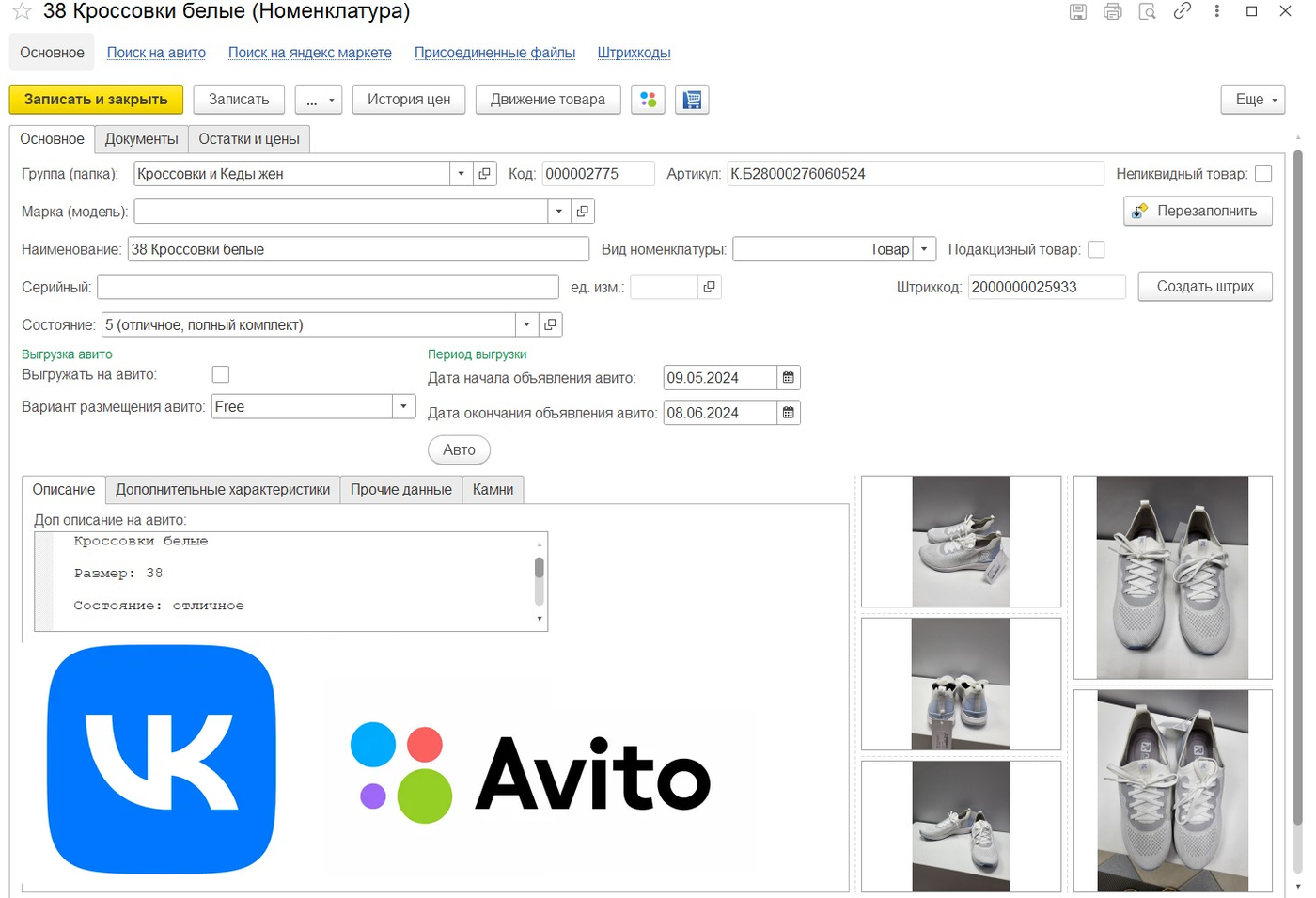Image resolution: width=1316 pixels, height=898 pixels.
Task: Open the Марка (модель) field's open-form icon
Action: (x=583, y=212)
